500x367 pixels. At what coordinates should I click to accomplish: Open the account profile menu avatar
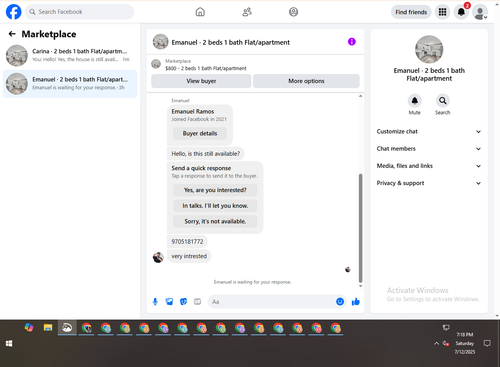click(x=480, y=12)
